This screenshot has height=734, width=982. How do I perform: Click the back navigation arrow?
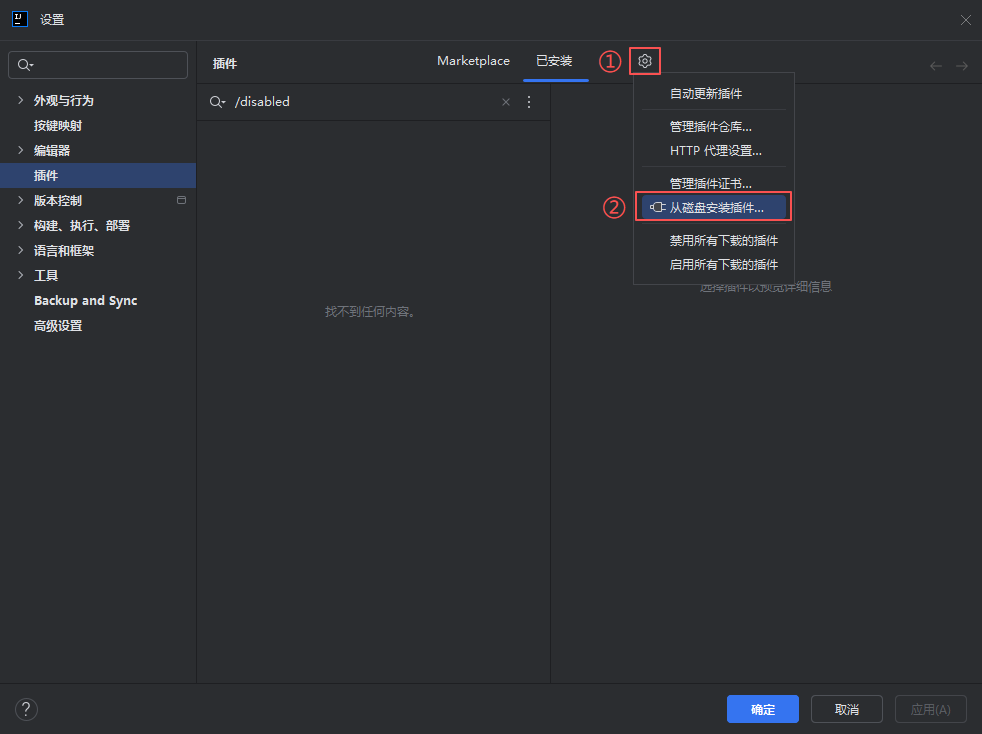[x=936, y=66]
